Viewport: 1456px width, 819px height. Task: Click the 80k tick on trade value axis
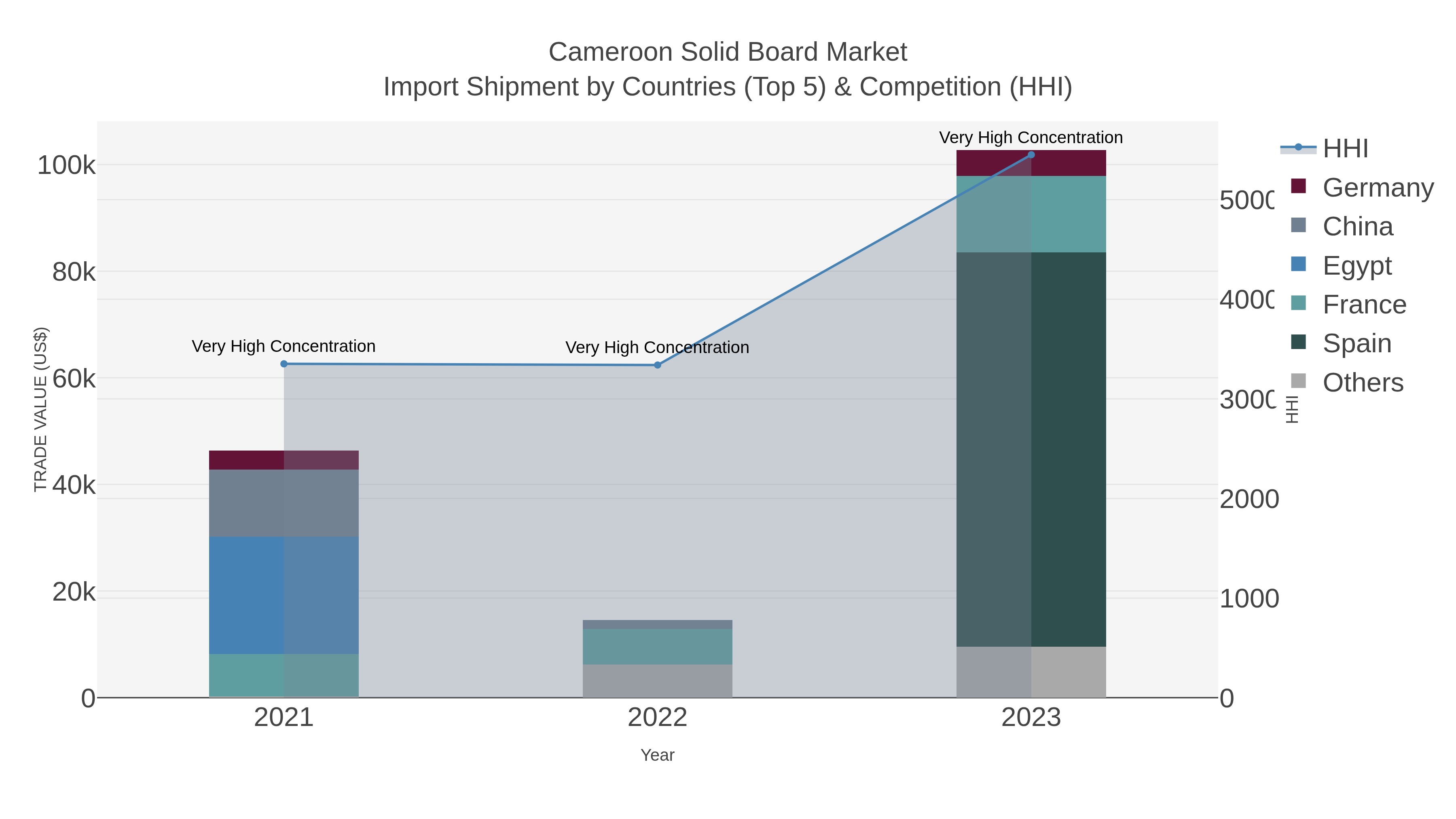[74, 272]
